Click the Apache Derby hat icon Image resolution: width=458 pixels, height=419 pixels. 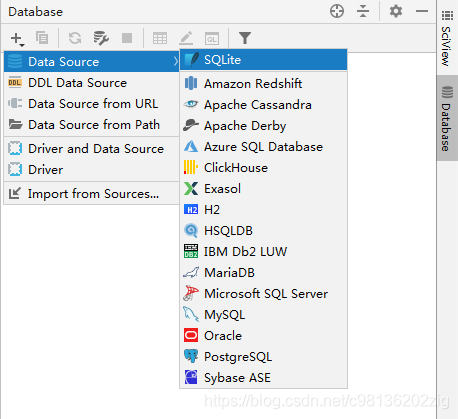coord(191,125)
